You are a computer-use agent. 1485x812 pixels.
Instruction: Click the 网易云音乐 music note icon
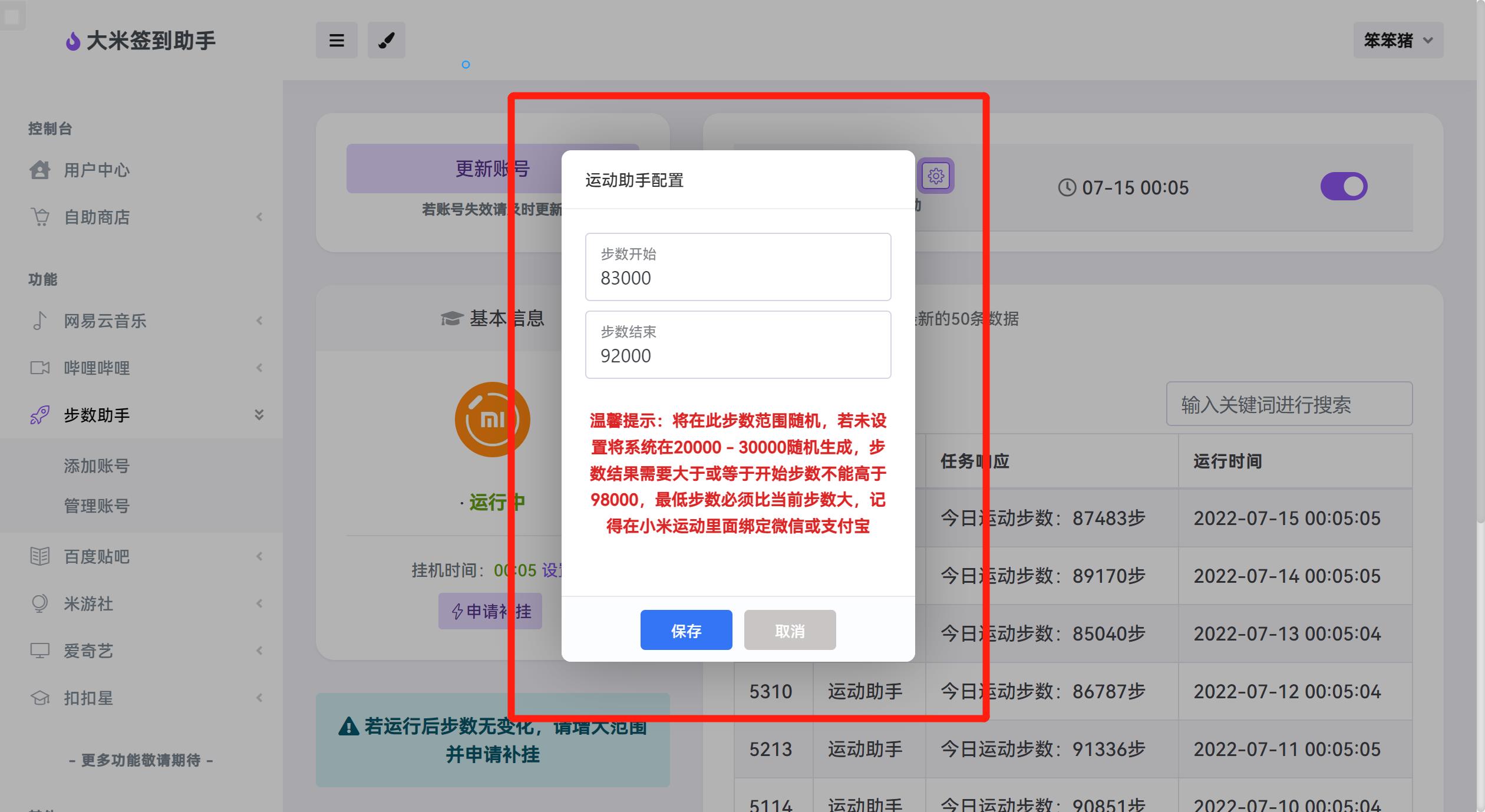pyautogui.click(x=39, y=321)
